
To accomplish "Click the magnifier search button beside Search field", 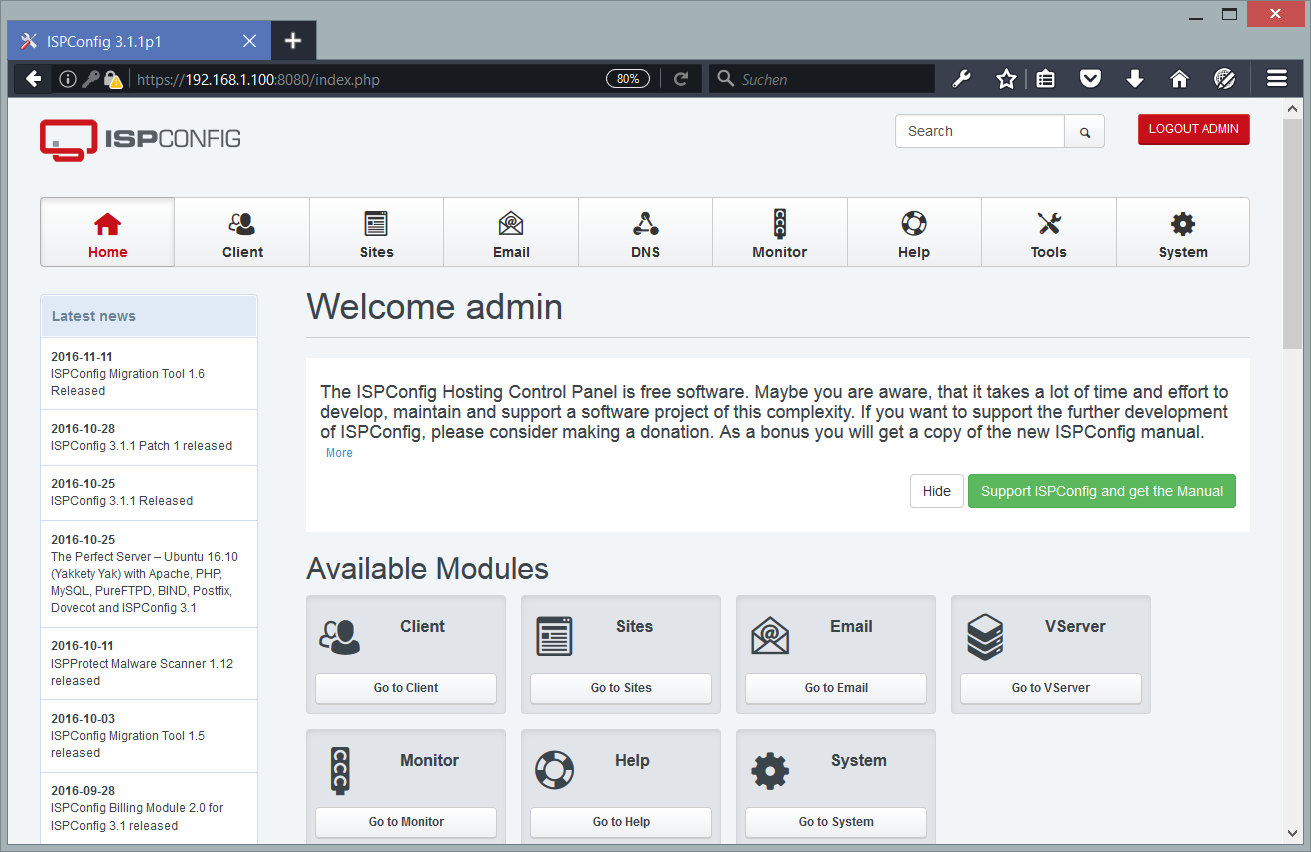I will (x=1084, y=131).
